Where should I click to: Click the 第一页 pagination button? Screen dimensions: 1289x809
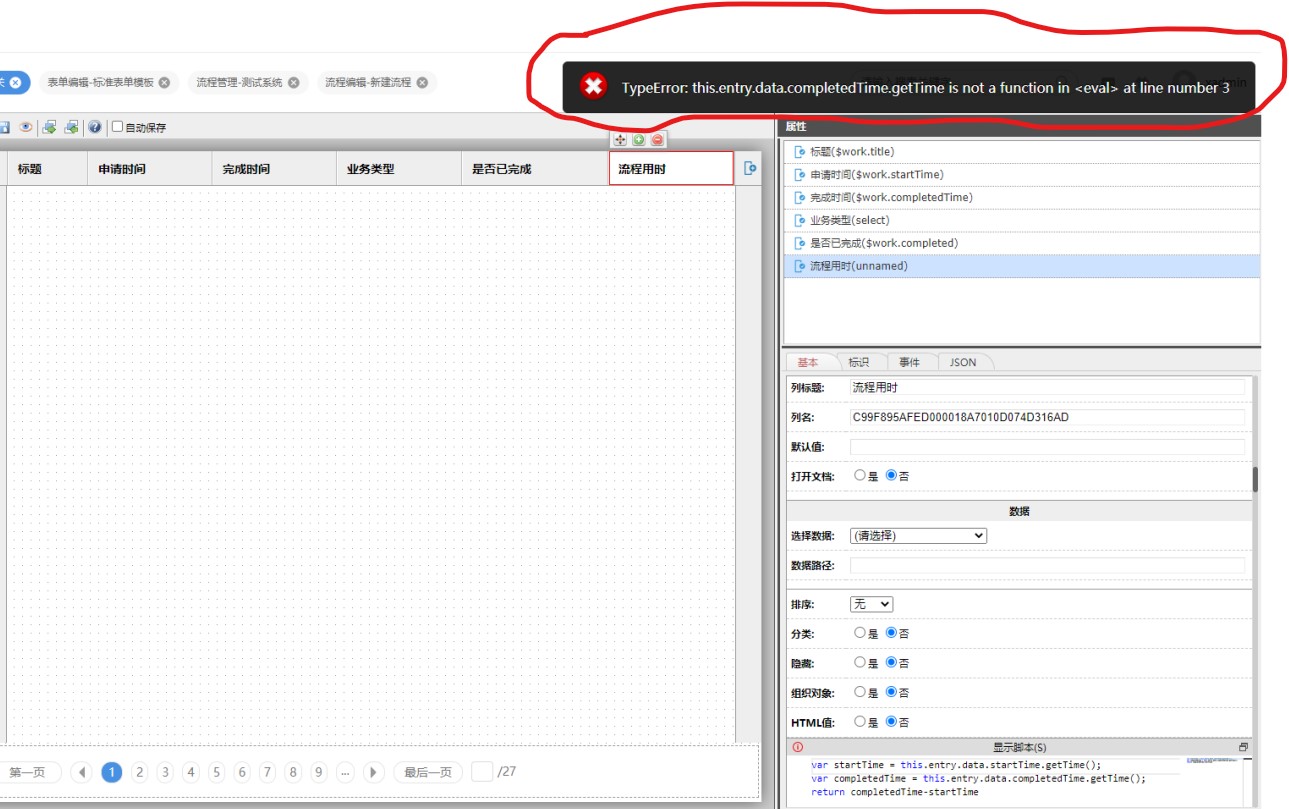(x=27, y=772)
